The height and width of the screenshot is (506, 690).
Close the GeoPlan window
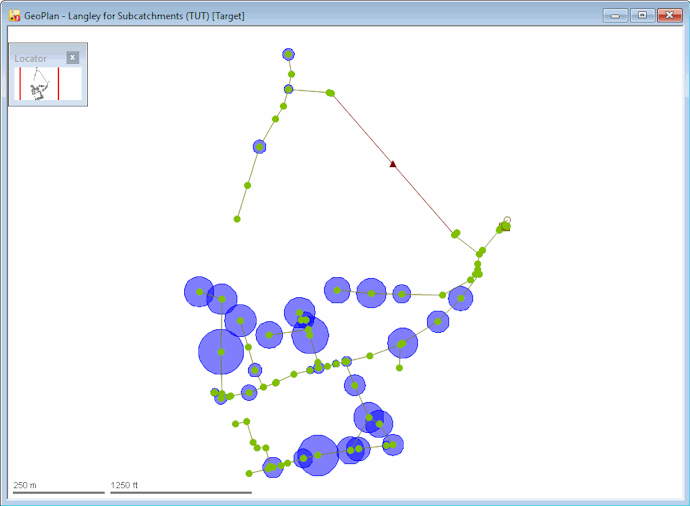[669, 15]
